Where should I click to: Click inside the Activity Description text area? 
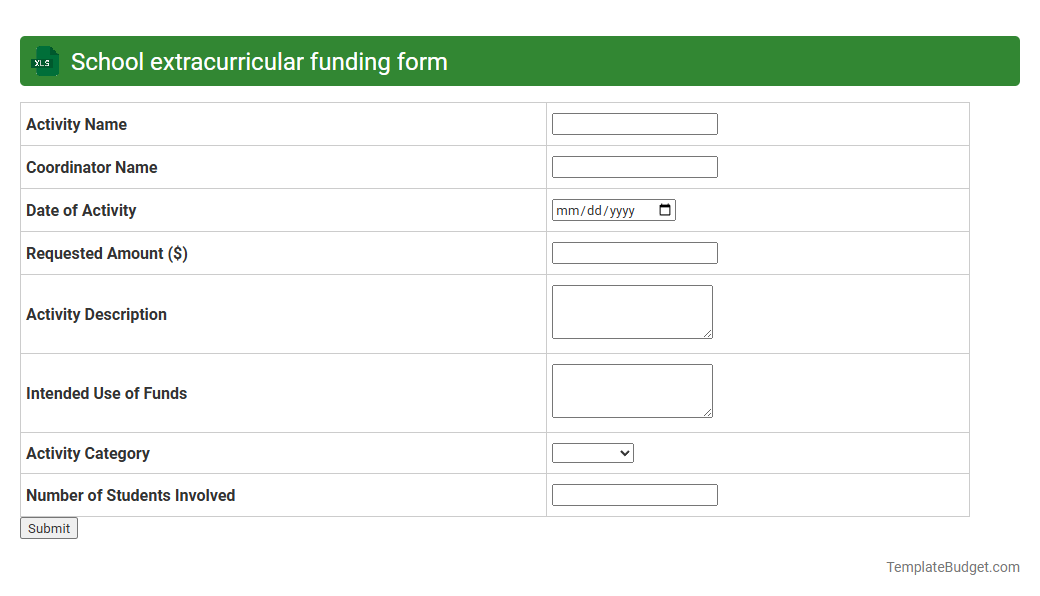click(x=631, y=310)
